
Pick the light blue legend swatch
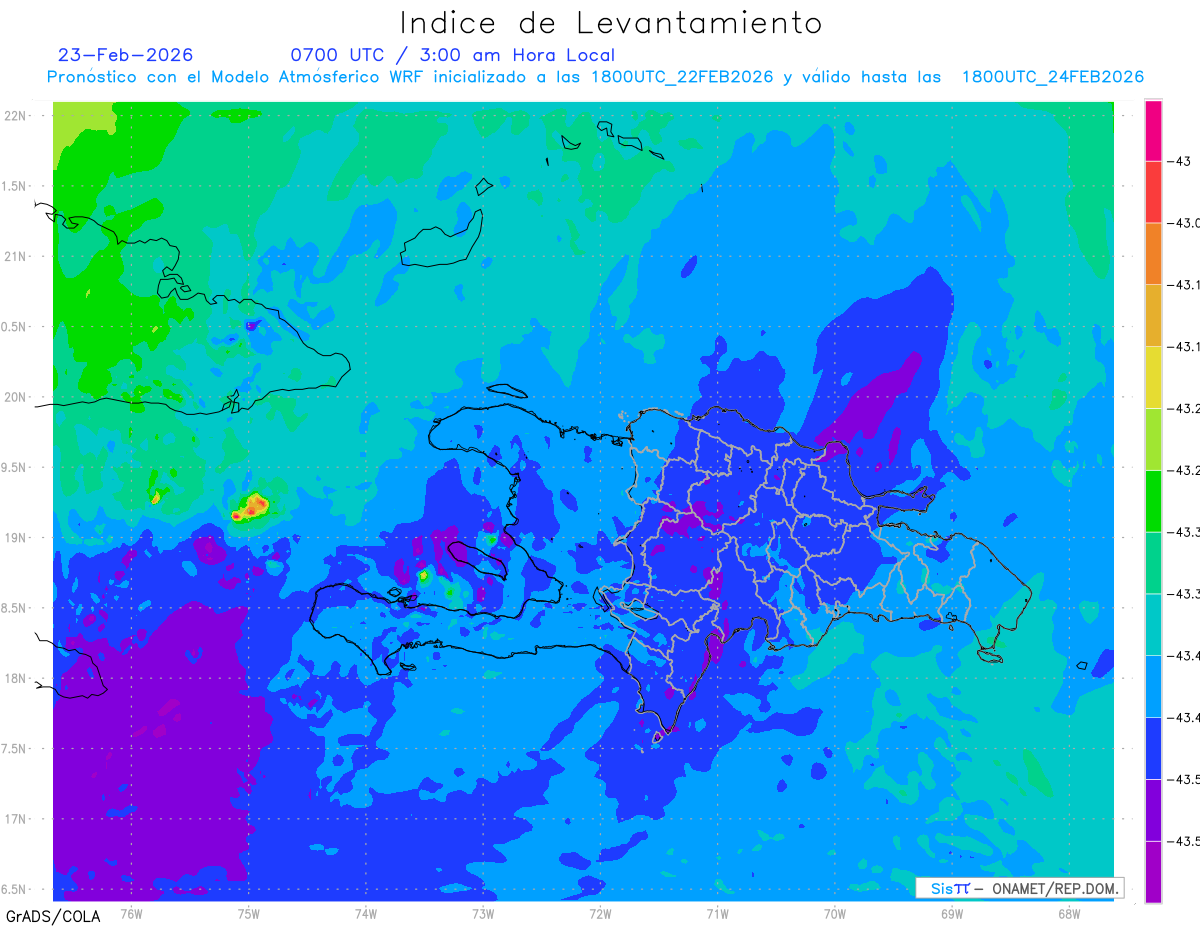1153,686
